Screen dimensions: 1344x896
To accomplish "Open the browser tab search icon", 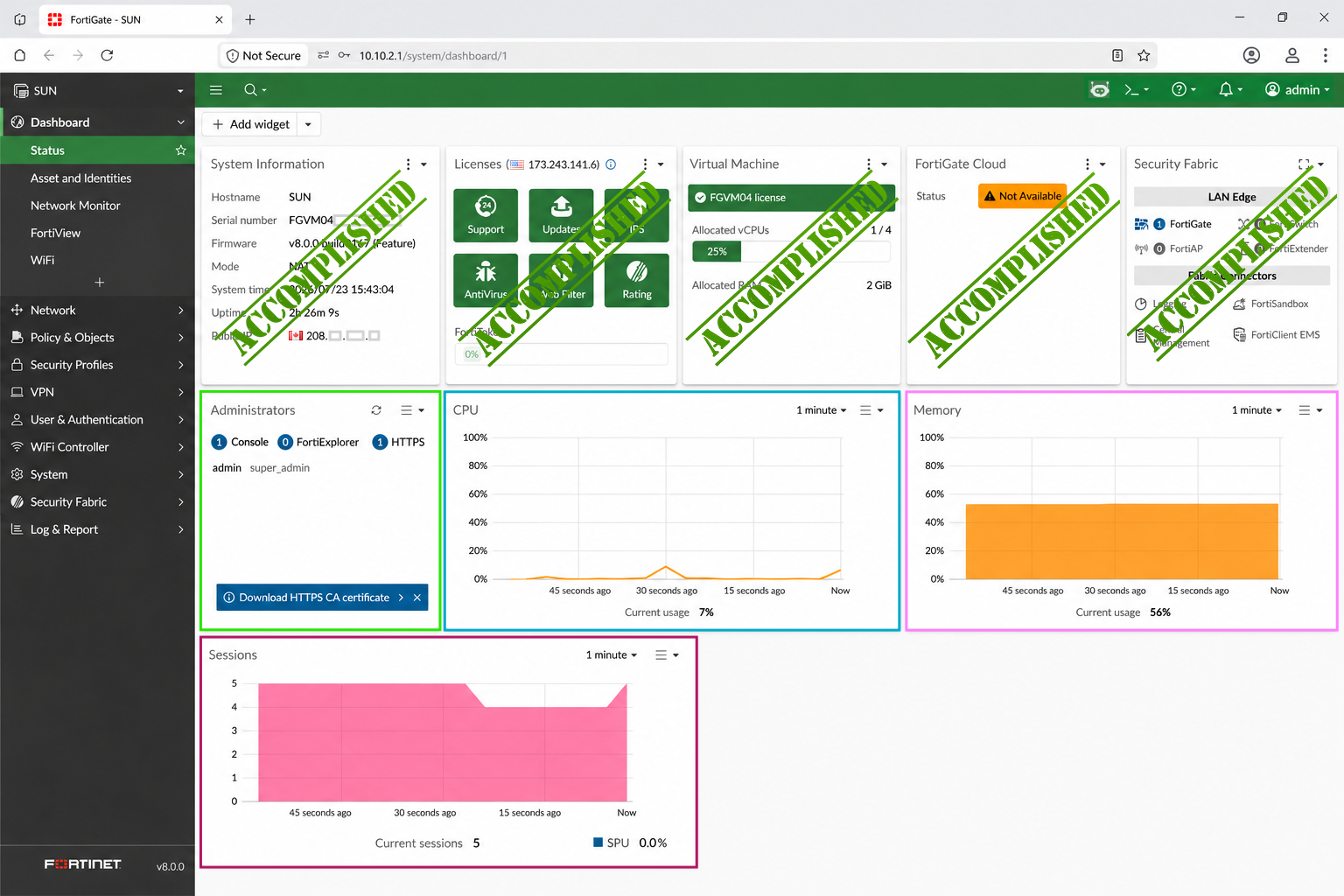I will (20, 19).
